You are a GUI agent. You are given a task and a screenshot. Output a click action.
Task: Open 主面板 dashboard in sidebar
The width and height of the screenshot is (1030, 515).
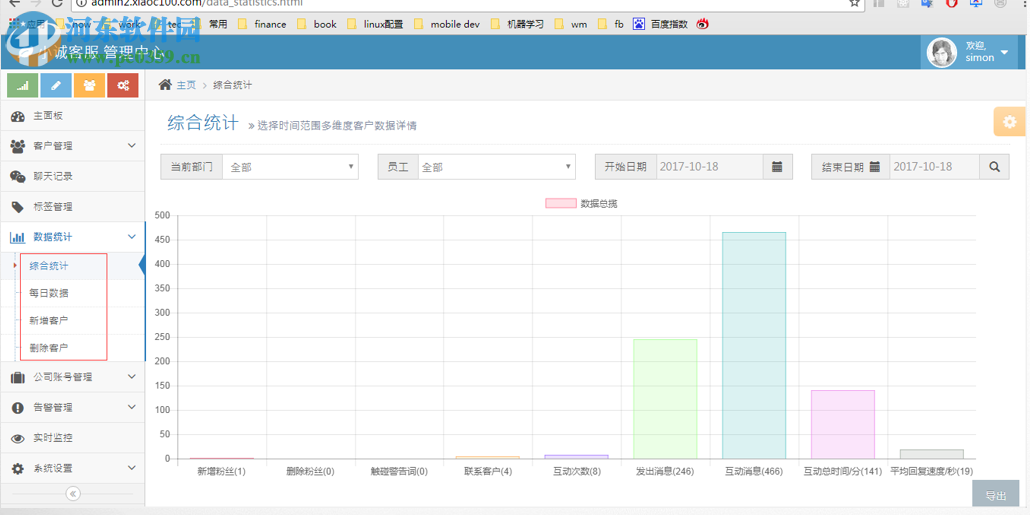[72, 116]
